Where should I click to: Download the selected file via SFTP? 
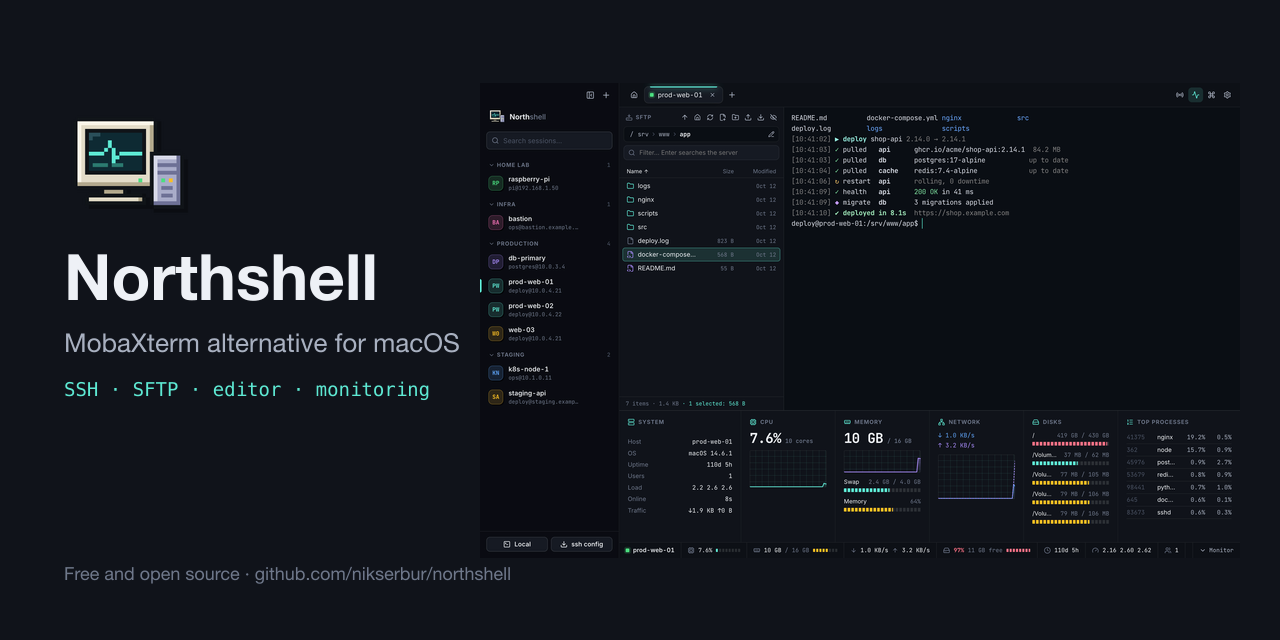point(760,117)
